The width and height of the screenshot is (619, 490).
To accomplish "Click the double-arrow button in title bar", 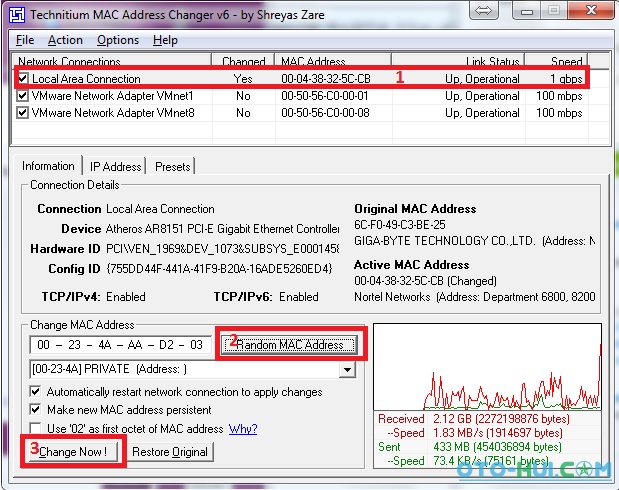I will coord(484,11).
